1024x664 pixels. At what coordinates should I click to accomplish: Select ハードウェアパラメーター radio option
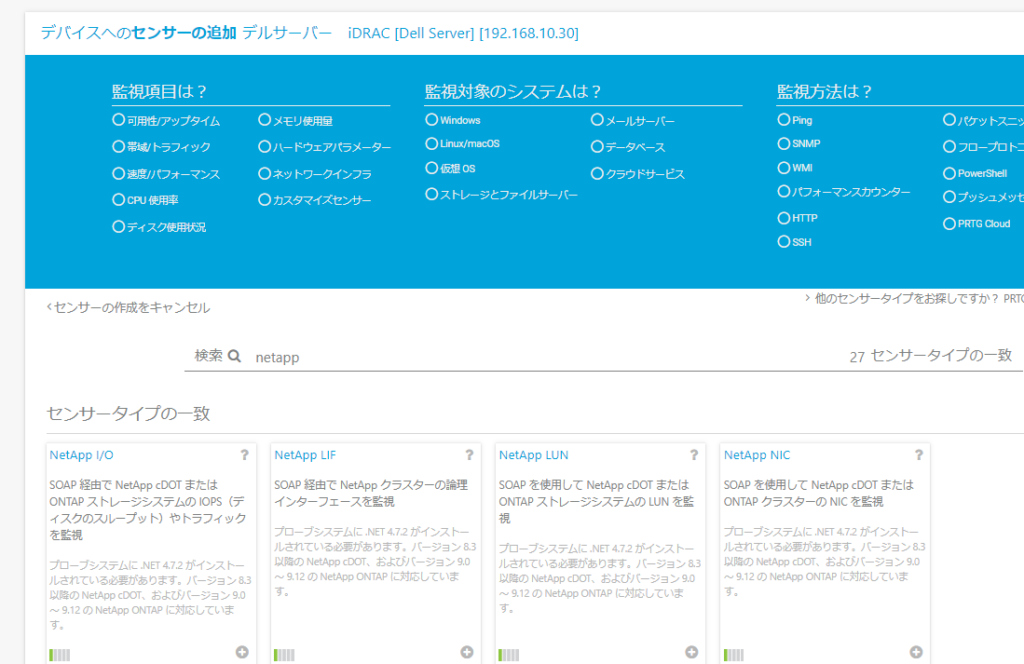[264, 147]
